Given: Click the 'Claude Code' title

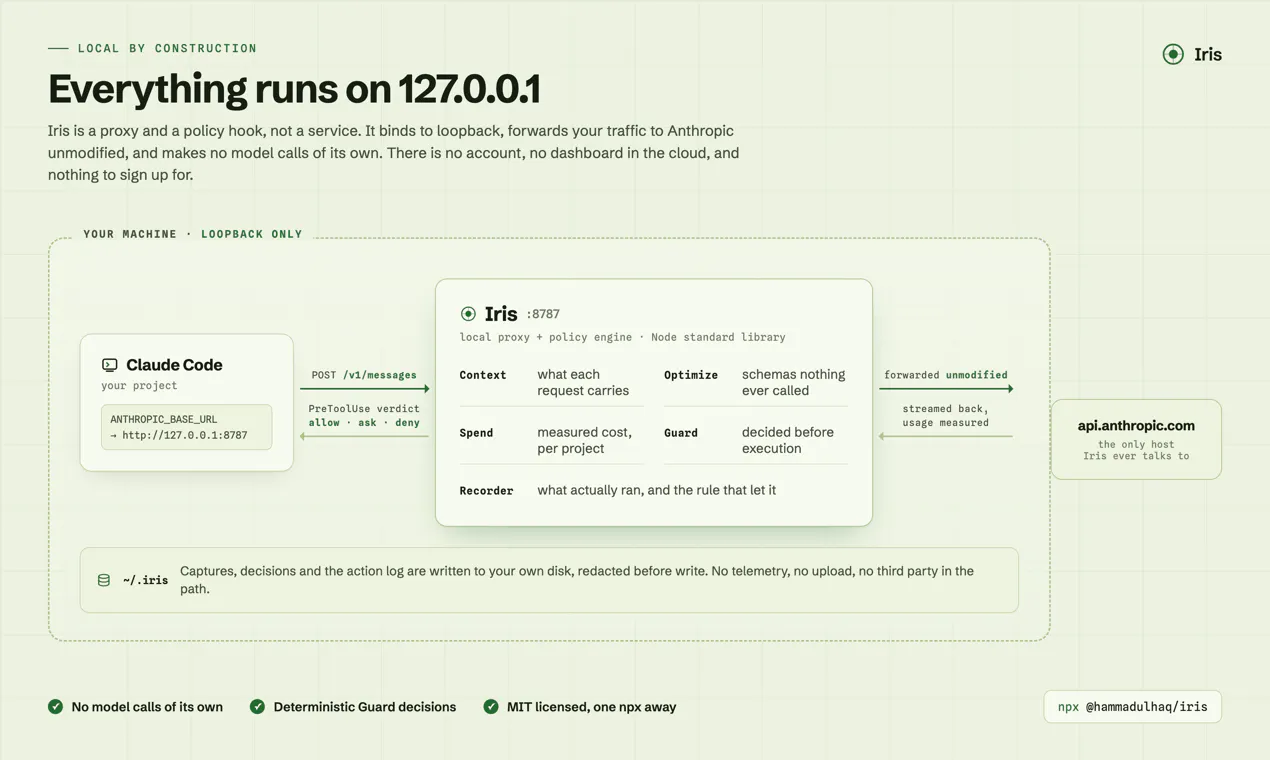Looking at the screenshot, I should tap(174, 365).
